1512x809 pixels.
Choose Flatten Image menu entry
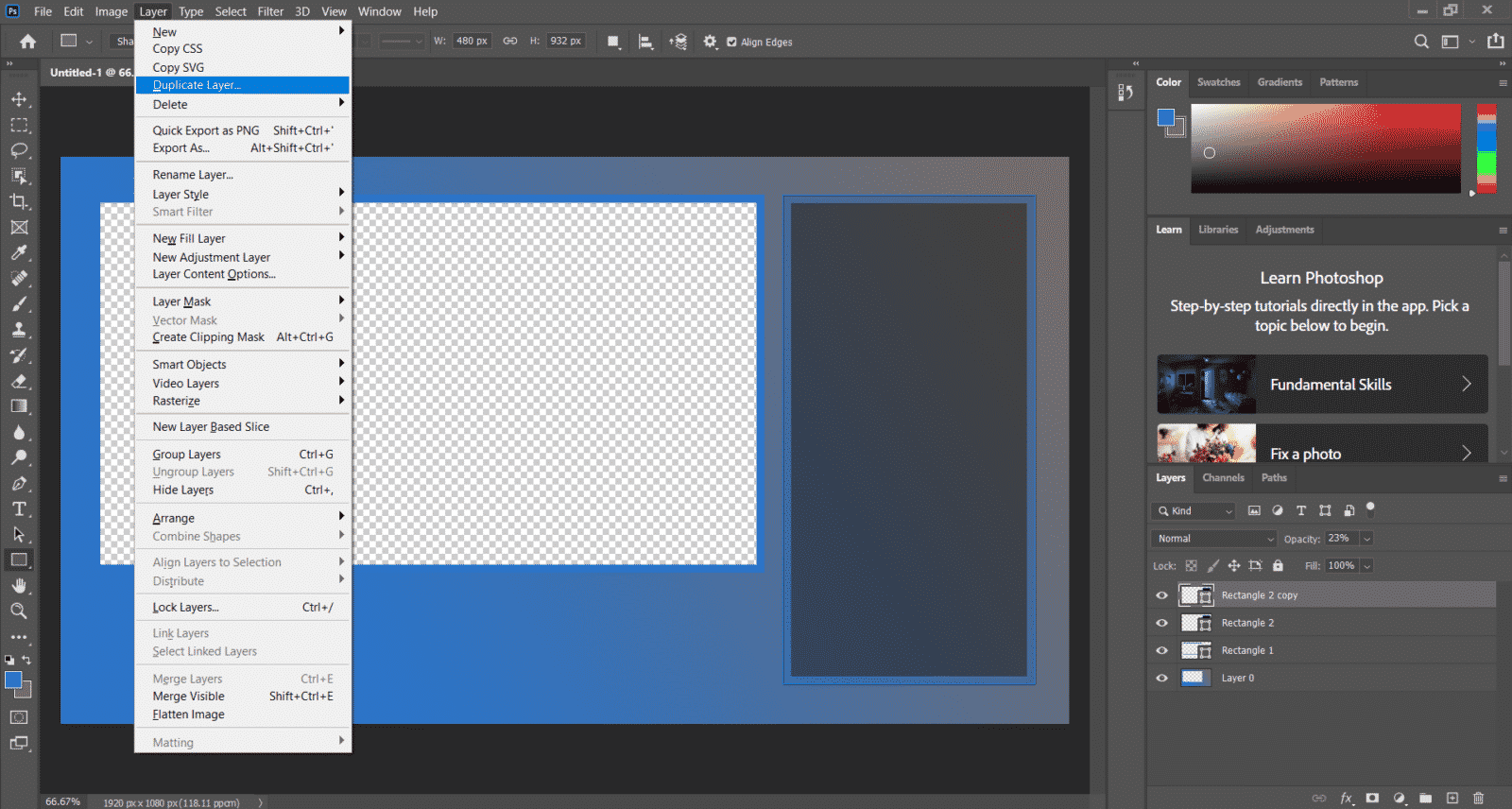click(x=243, y=714)
